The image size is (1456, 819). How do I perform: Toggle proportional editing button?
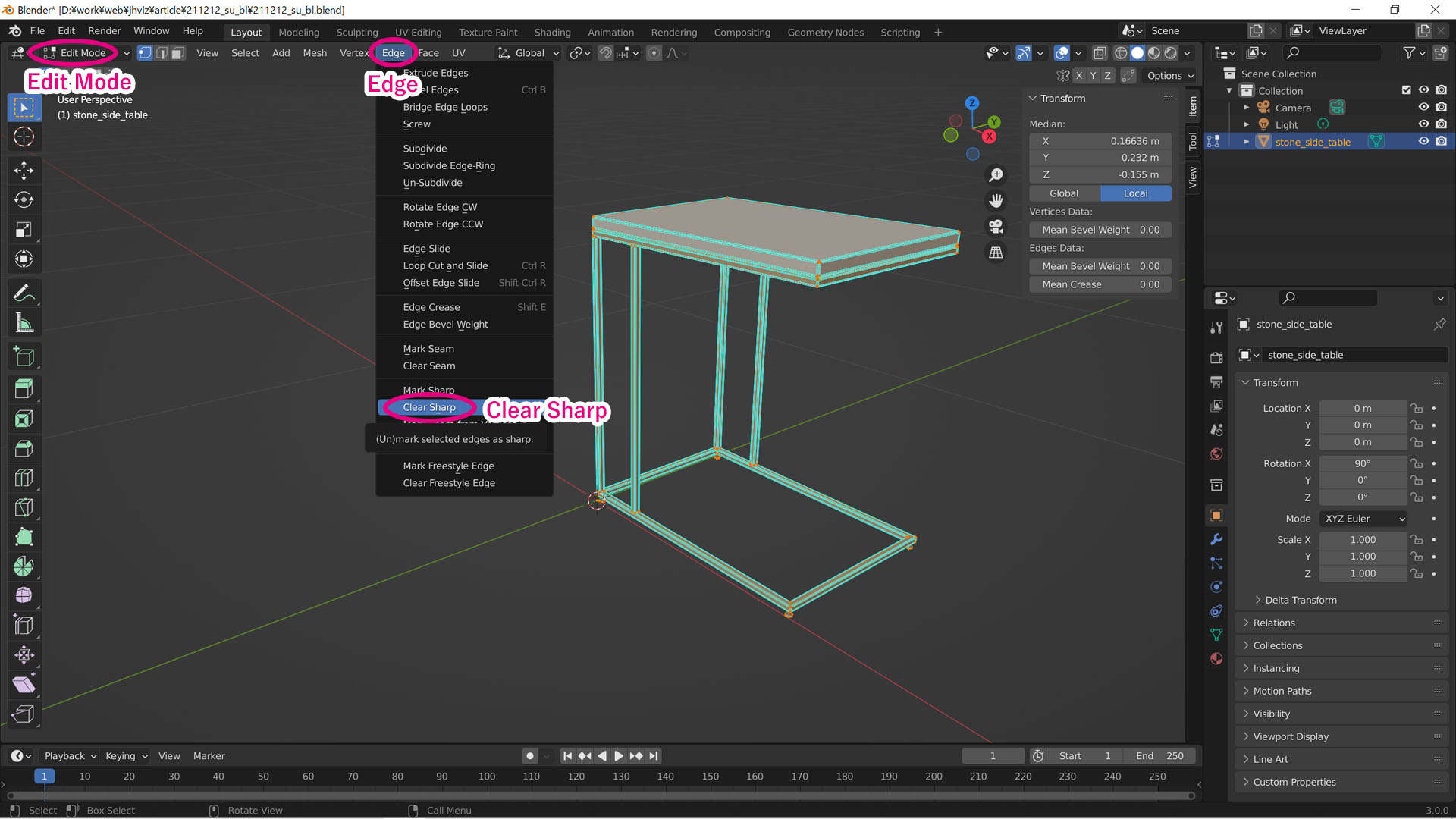pyautogui.click(x=654, y=53)
